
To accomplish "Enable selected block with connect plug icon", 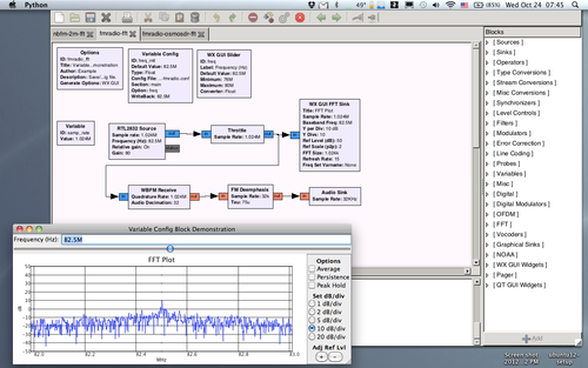I will point(357,18).
